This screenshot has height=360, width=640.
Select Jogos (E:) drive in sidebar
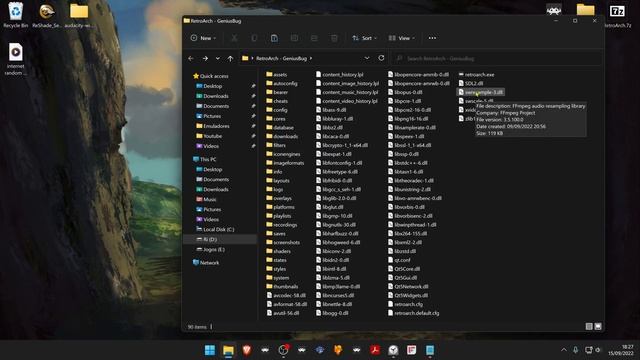coord(214,249)
